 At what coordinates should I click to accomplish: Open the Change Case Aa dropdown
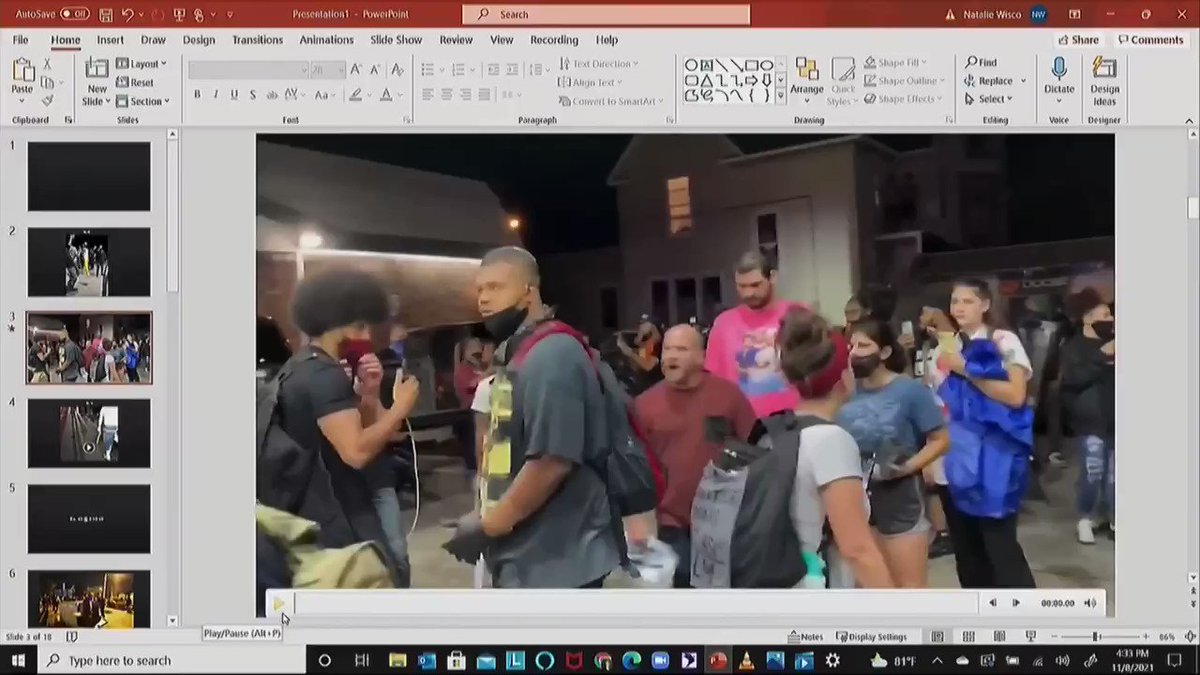click(324, 95)
